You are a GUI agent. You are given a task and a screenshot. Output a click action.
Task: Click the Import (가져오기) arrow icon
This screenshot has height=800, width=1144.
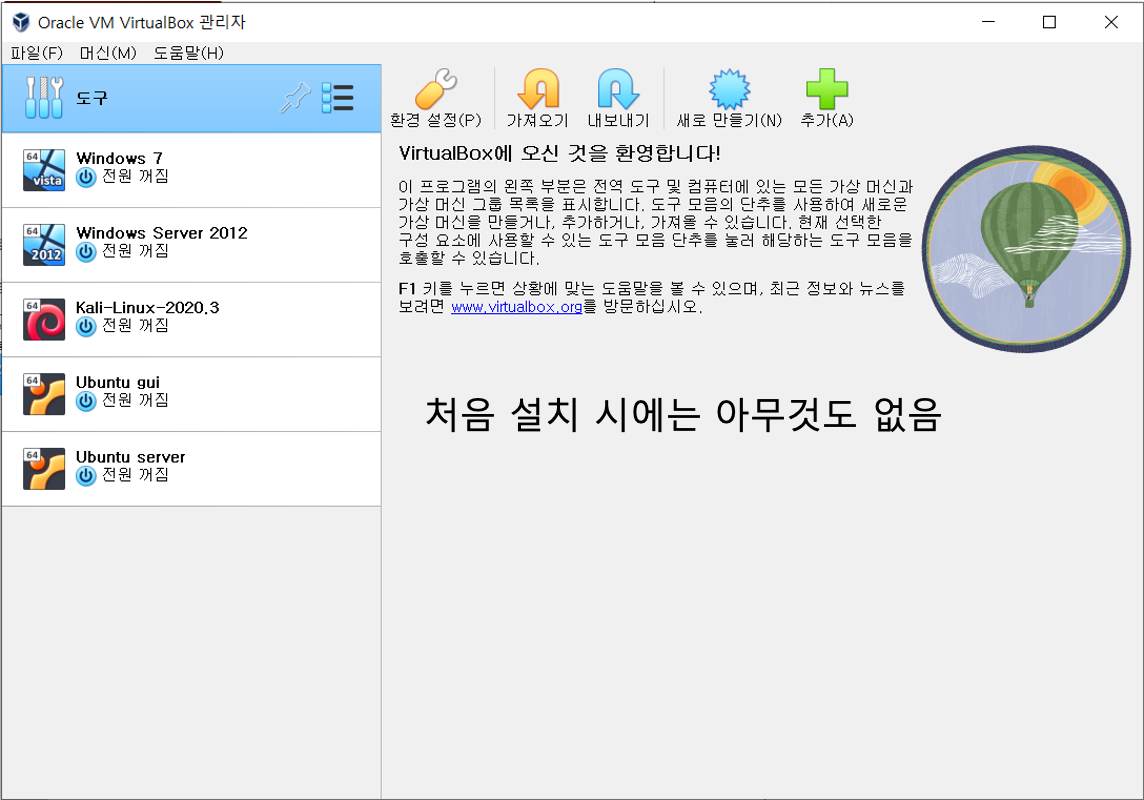pos(538,89)
